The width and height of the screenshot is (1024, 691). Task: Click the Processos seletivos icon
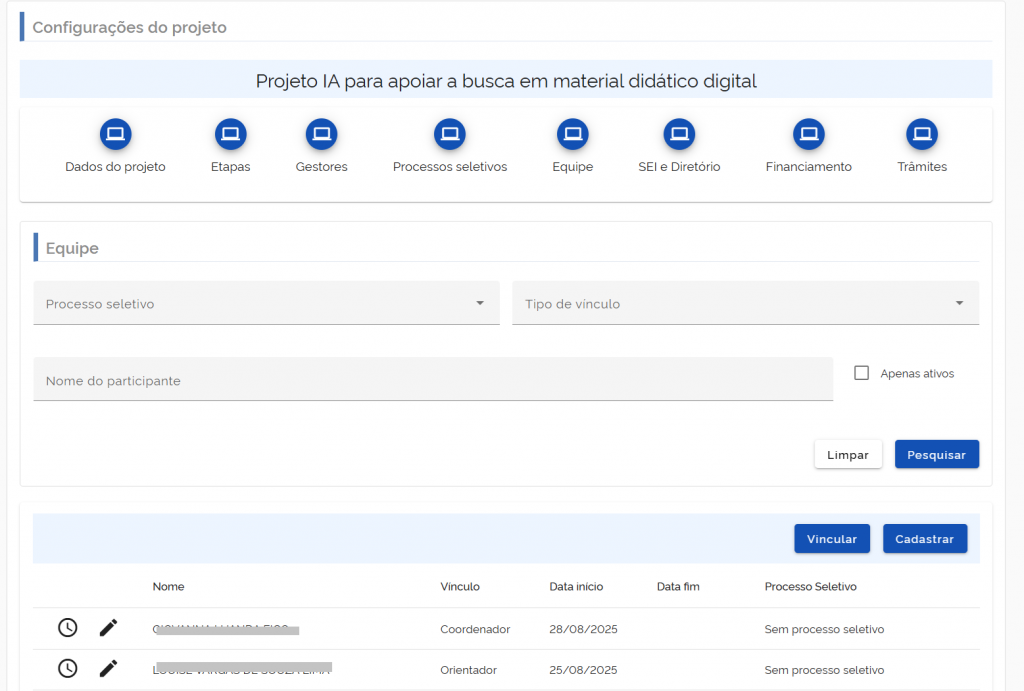click(x=449, y=134)
